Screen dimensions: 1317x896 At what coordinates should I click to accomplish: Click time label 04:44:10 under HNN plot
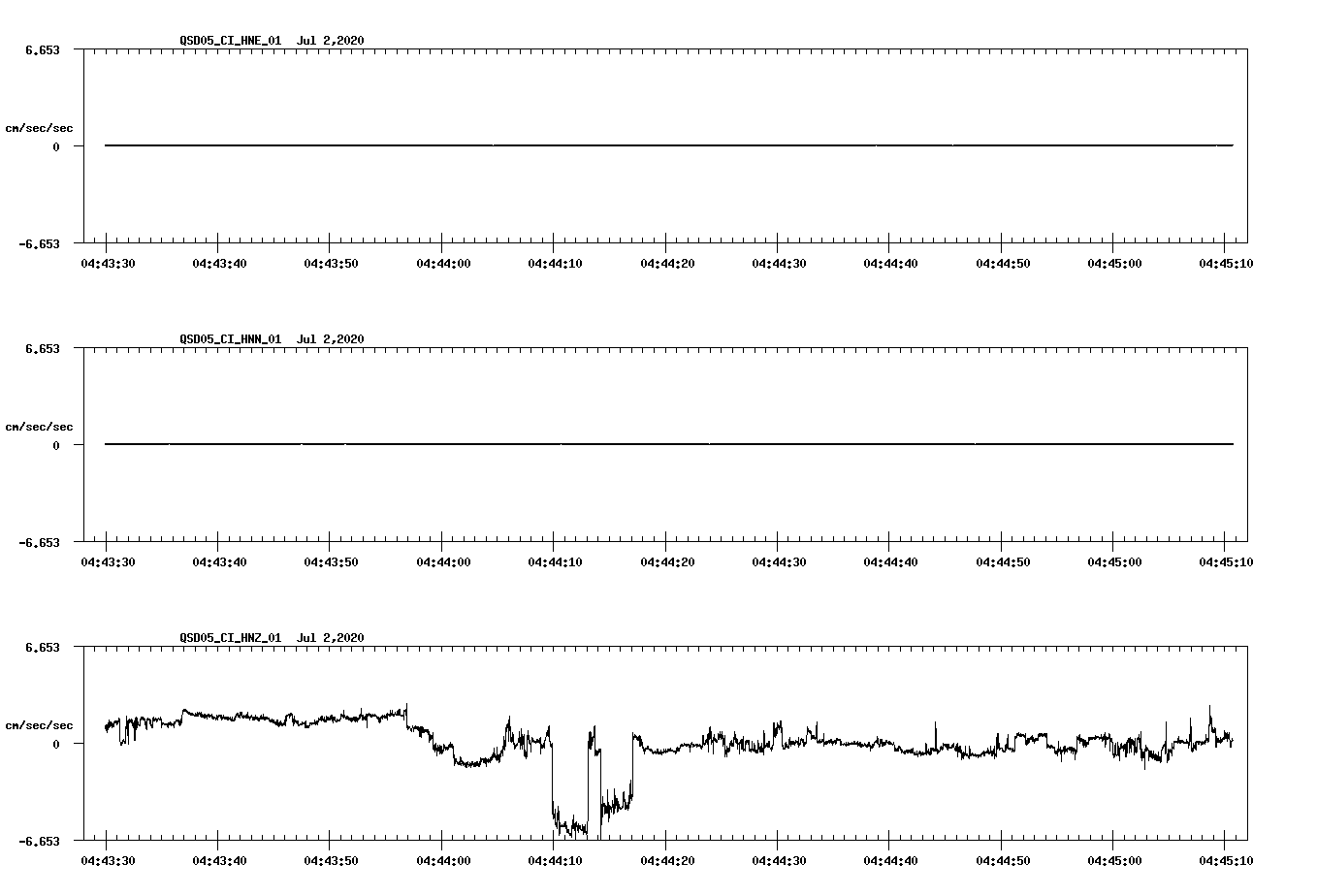coord(555,562)
